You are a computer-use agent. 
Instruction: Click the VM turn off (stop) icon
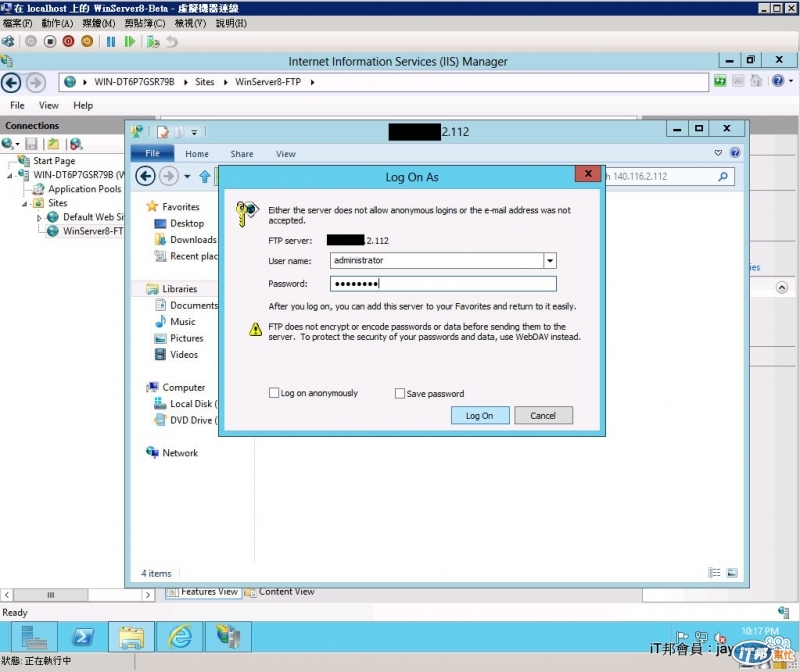[x=49, y=41]
